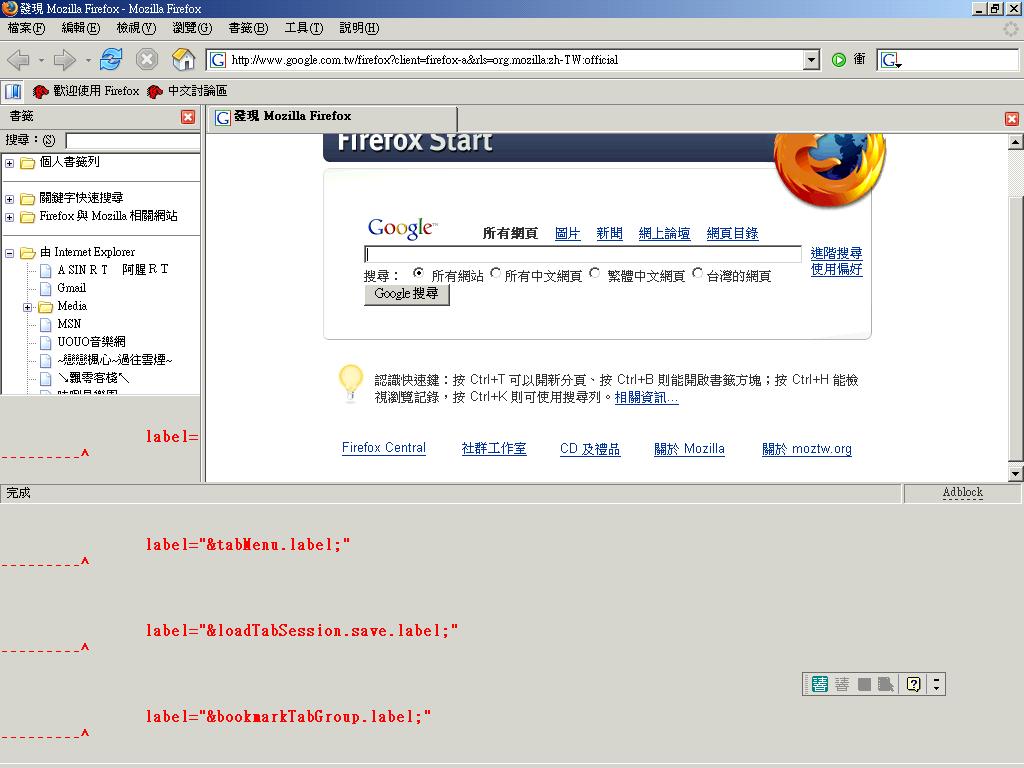Open the search engine selector Google icon
The image size is (1024, 768).
point(891,60)
